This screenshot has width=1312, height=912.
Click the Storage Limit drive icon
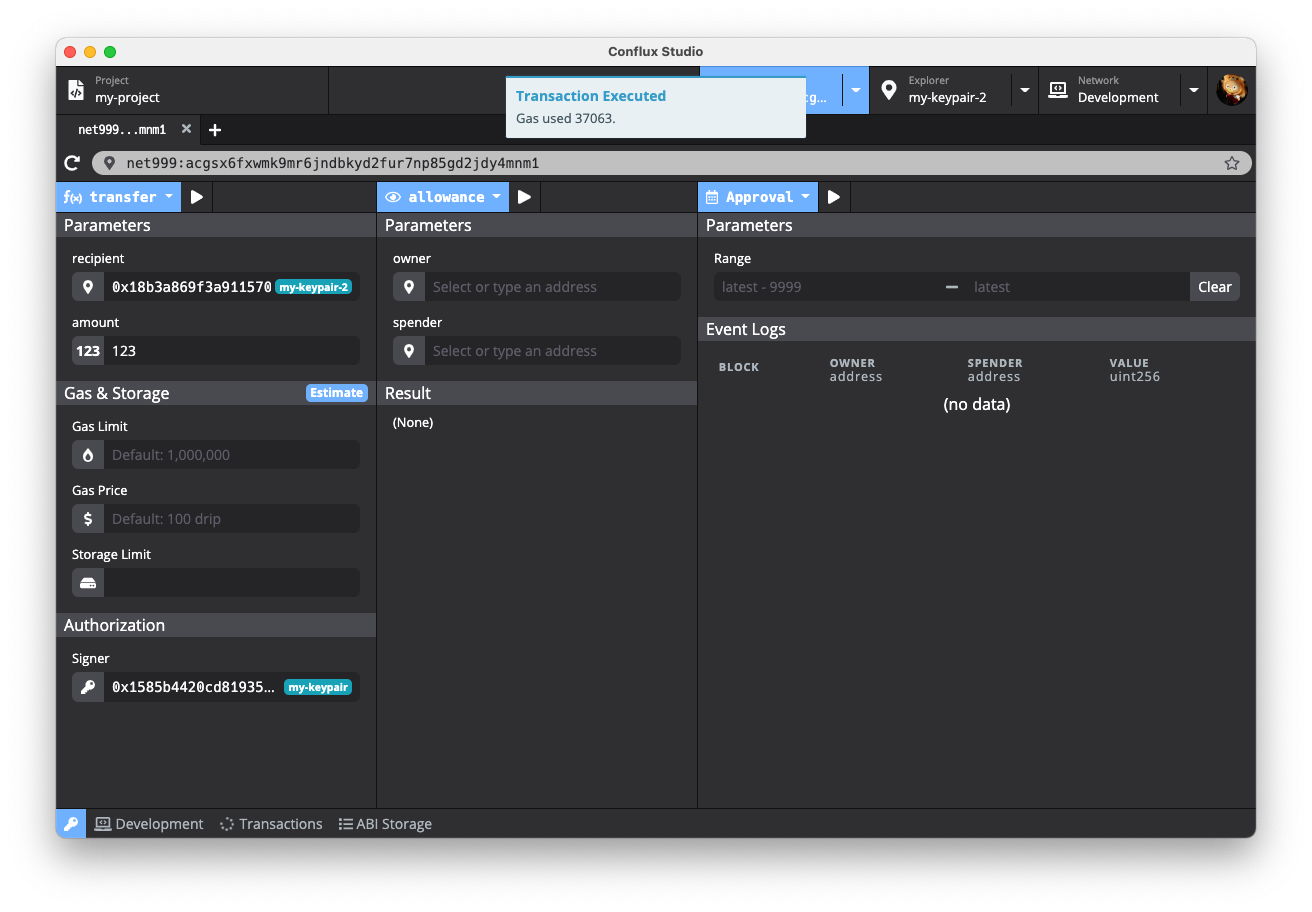pos(88,583)
